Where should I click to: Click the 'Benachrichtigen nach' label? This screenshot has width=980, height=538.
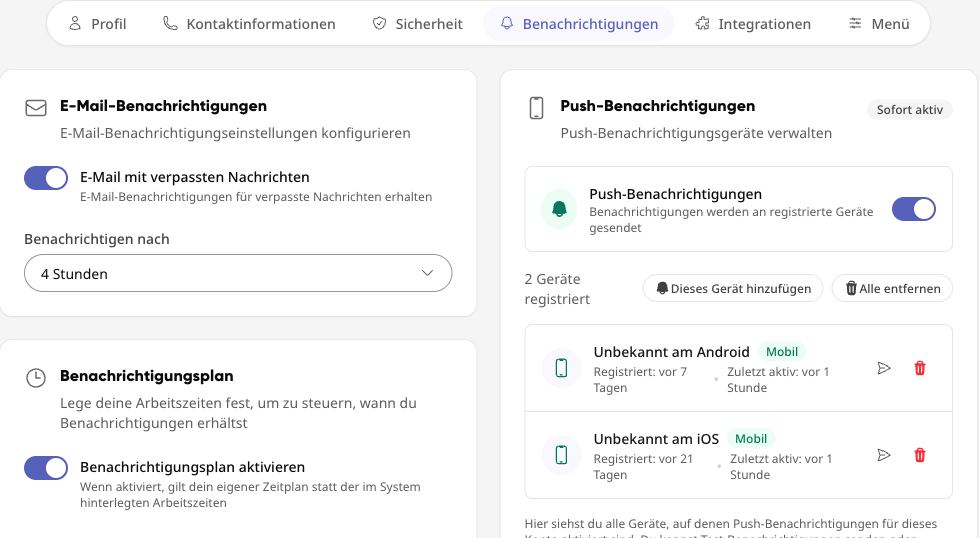click(97, 239)
